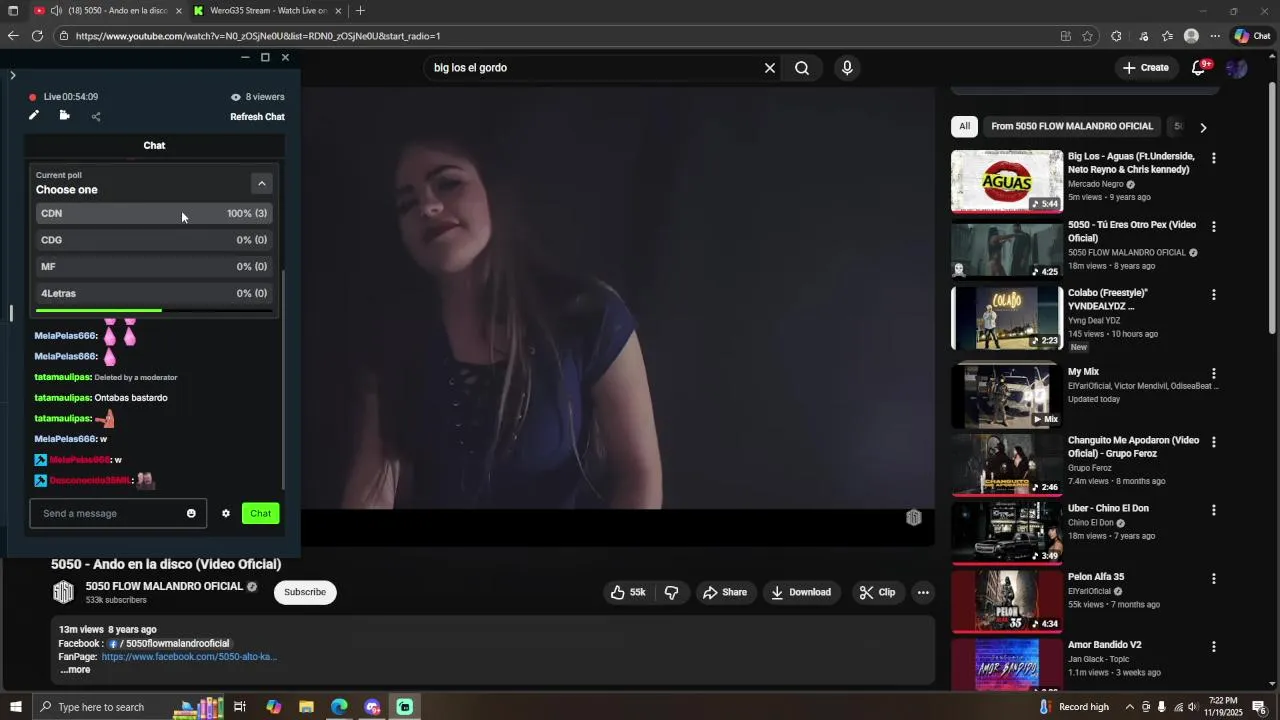
Task: Open Windows Start menu
Action: (x=15, y=707)
